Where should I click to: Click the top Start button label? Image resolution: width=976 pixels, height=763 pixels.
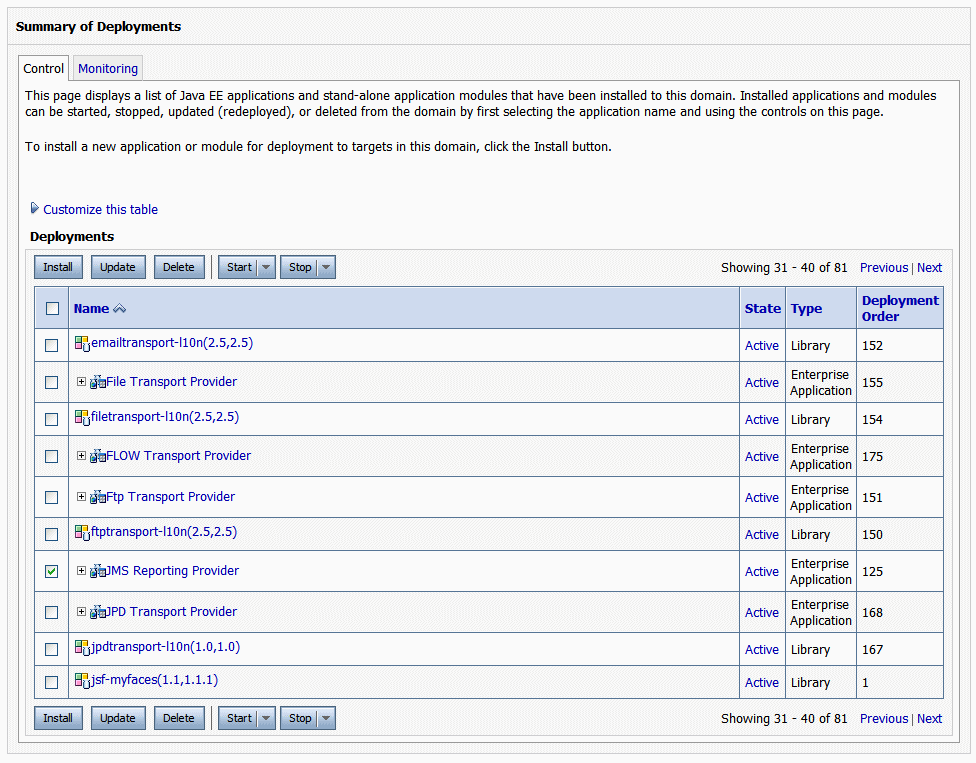[239, 267]
